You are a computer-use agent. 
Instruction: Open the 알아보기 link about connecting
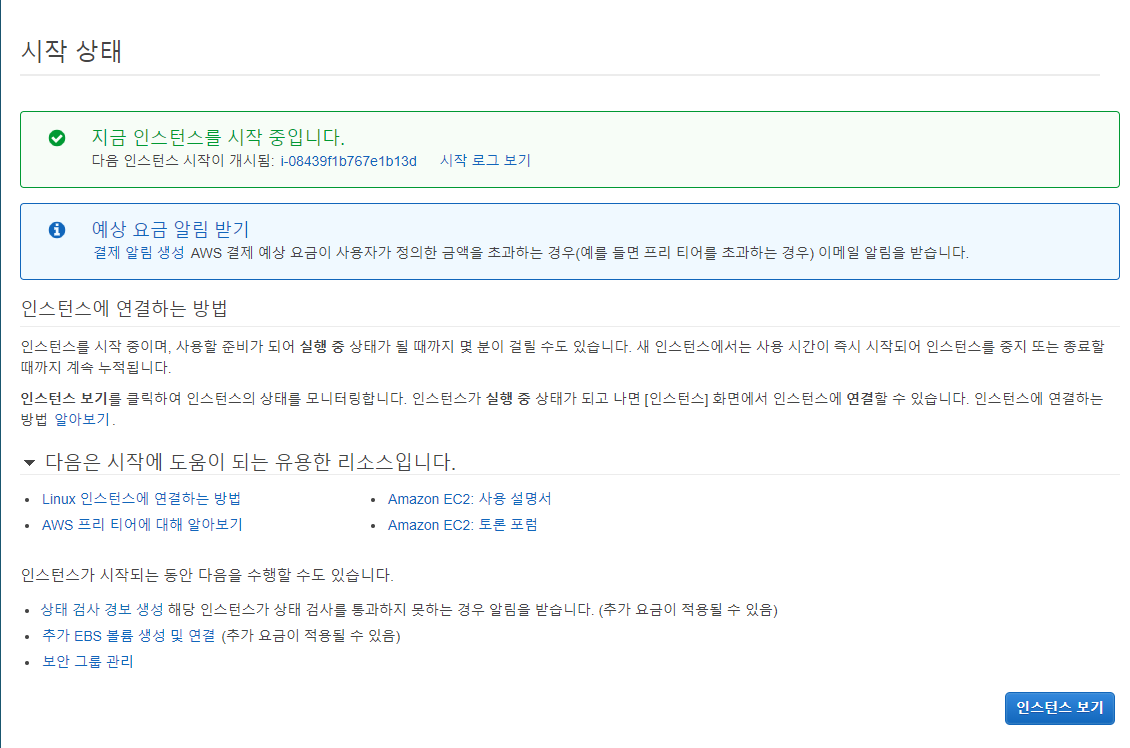click(82, 419)
